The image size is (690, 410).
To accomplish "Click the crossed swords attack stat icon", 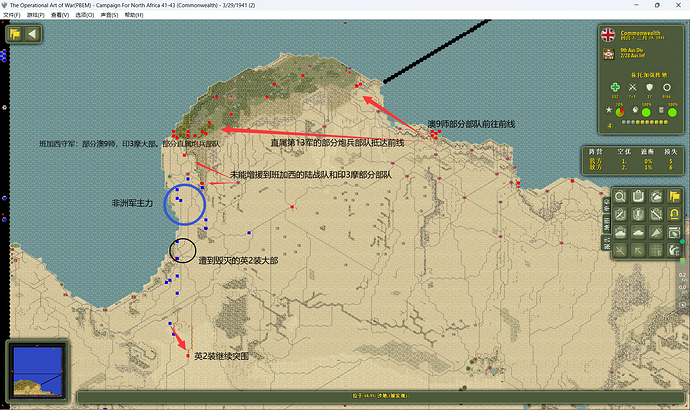I will [x=632, y=87].
